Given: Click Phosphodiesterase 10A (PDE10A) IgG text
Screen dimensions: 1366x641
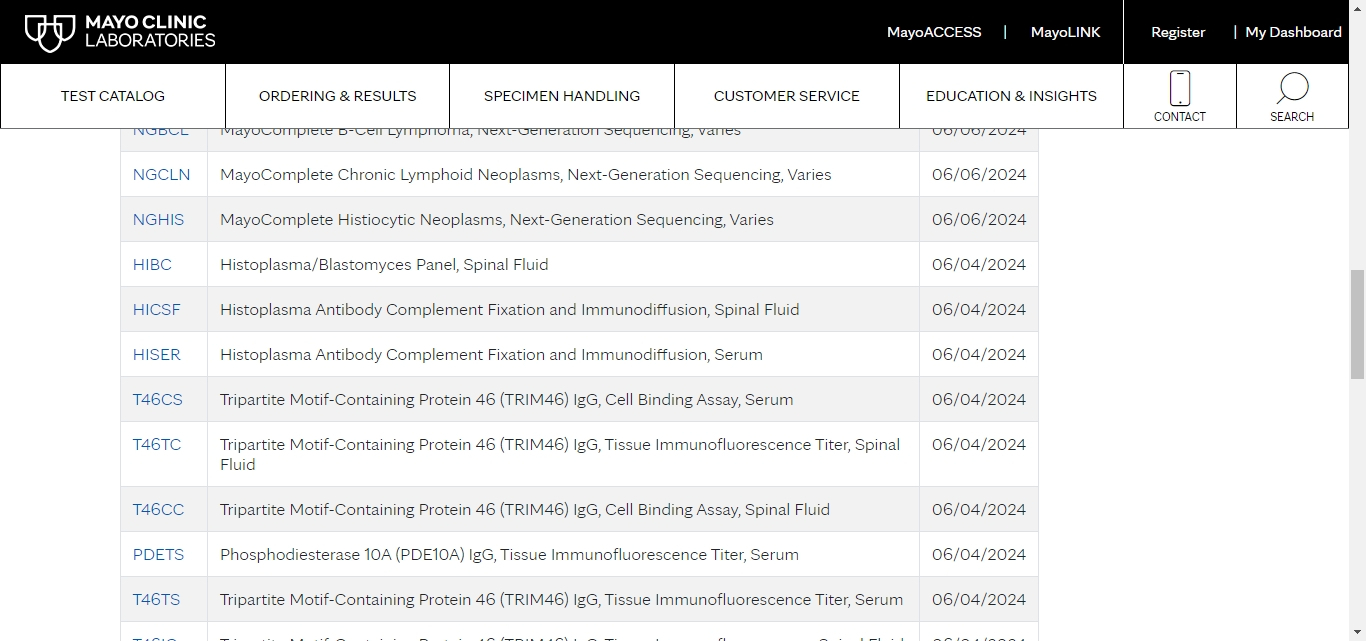Looking at the screenshot, I should 509,555.
